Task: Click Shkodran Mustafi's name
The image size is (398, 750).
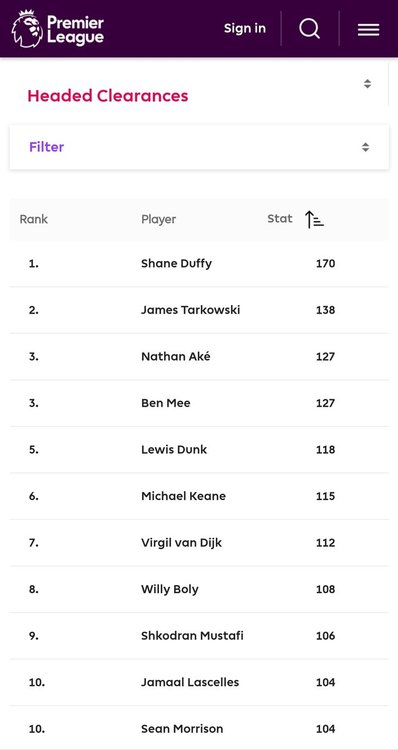Action: pyautogui.click(x=192, y=636)
